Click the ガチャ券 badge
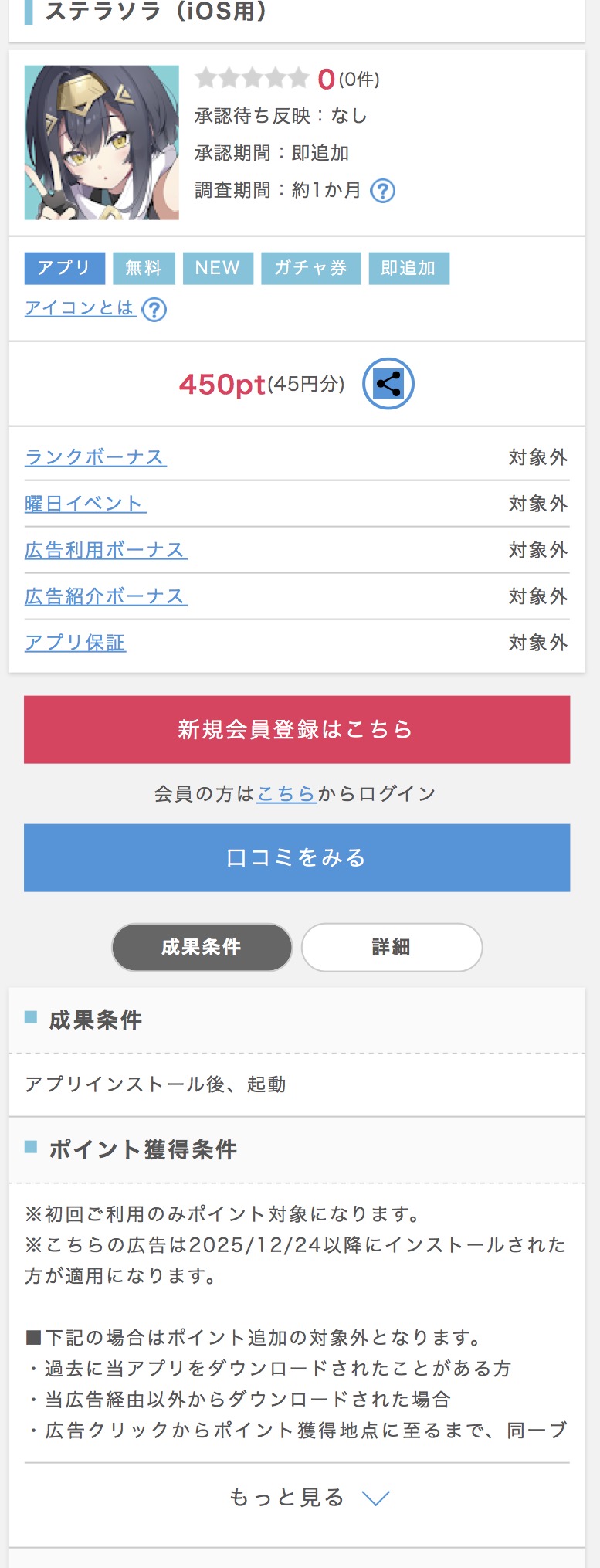The image size is (600, 1568). 310,268
